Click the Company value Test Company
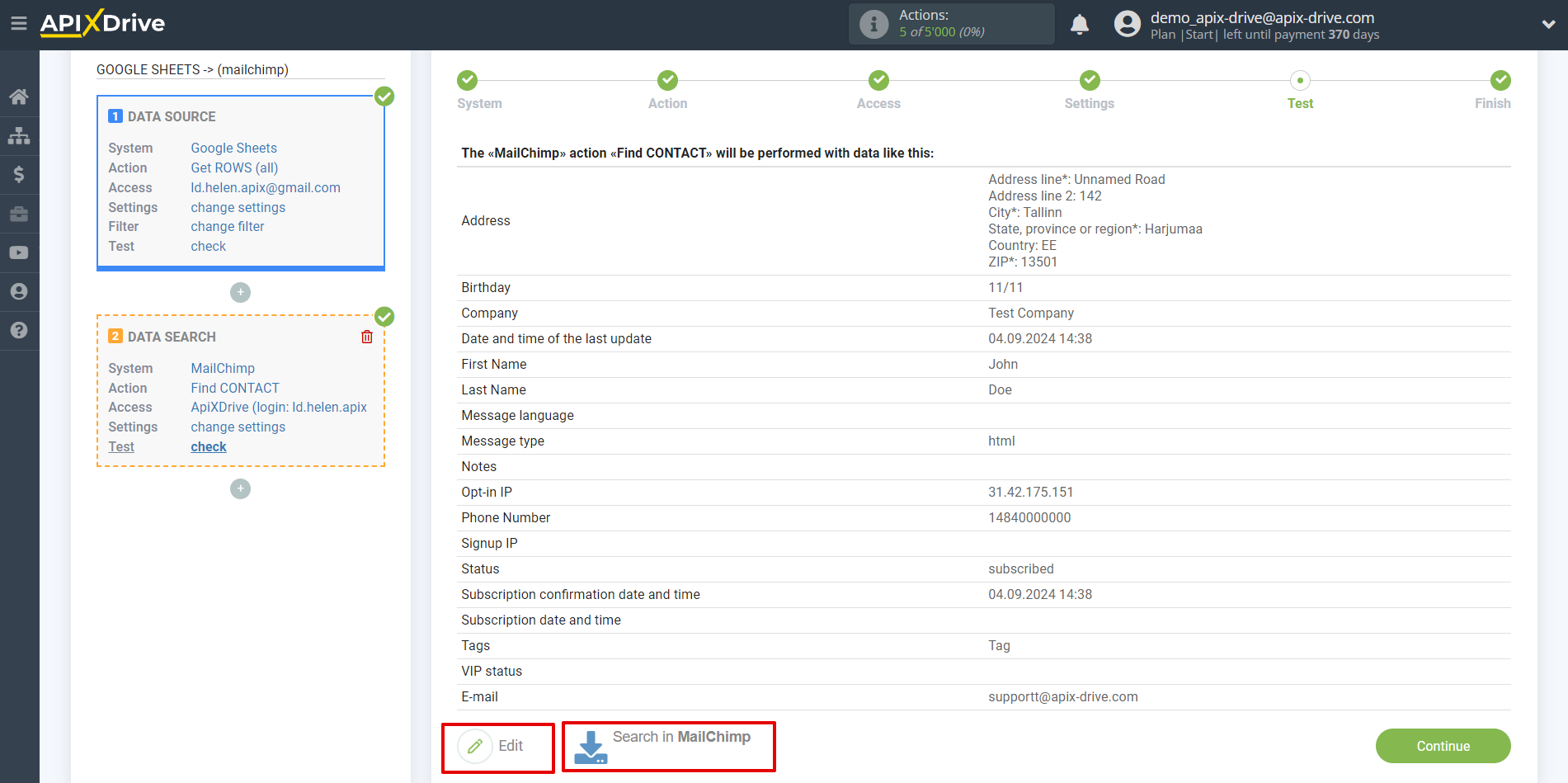 1030,313
